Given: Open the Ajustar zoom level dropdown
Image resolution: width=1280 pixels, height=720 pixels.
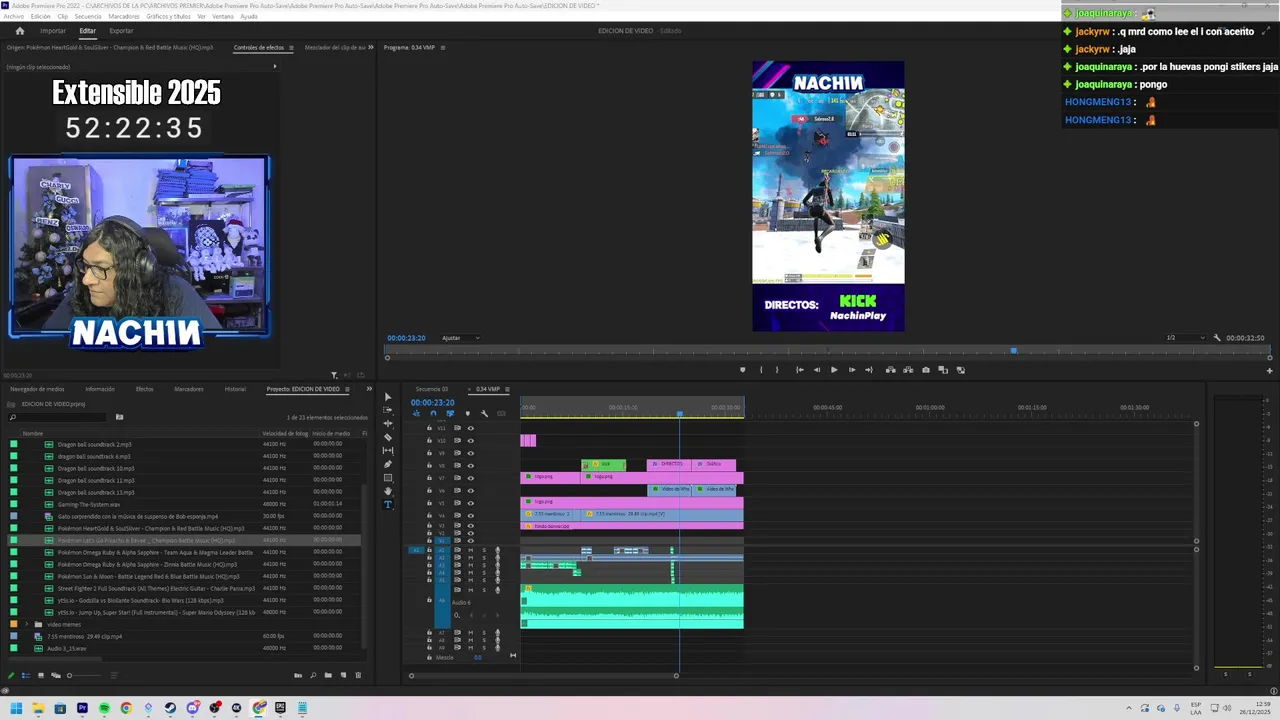Looking at the screenshot, I should pos(461,338).
